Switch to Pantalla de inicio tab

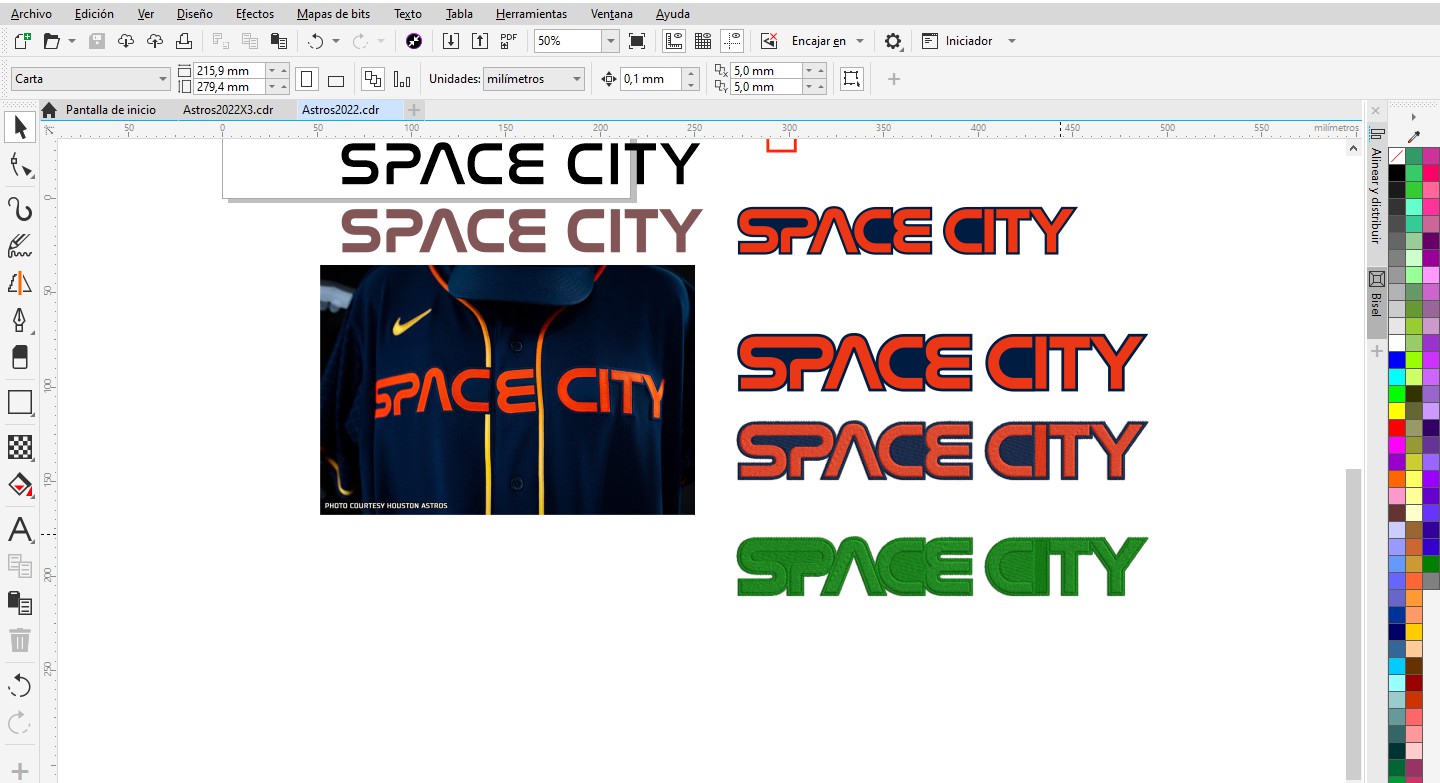110,110
